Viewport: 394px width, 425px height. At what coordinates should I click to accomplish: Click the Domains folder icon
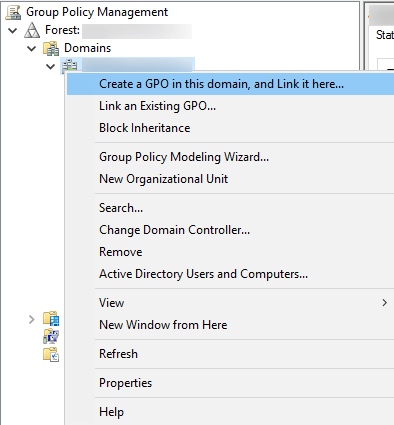51,48
